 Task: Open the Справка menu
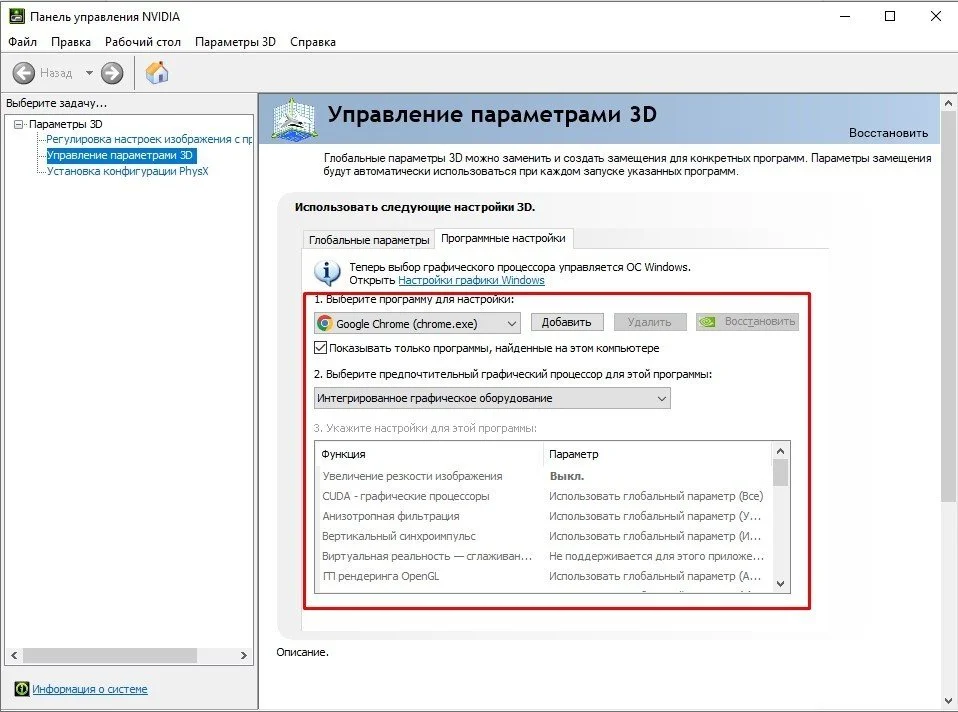point(313,42)
